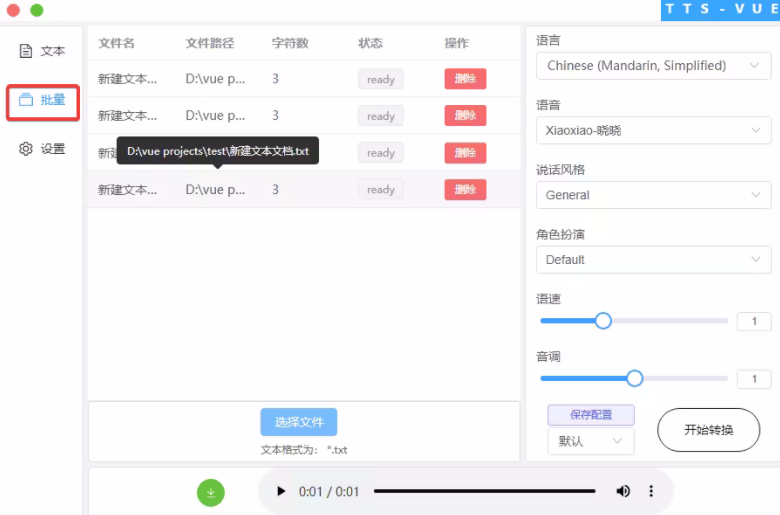Click the 音调 pitch value input field

(754, 379)
